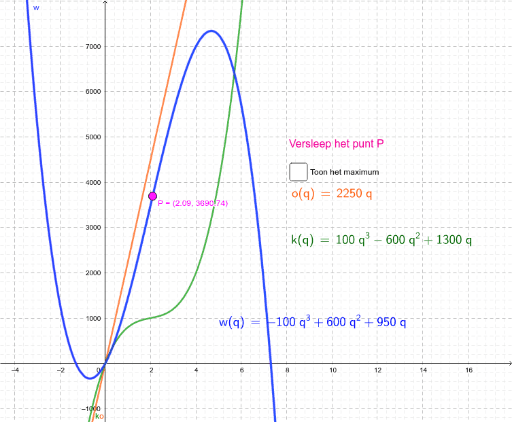Click the -1000 label on y-axis
The image size is (512, 422).
(x=91, y=409)
